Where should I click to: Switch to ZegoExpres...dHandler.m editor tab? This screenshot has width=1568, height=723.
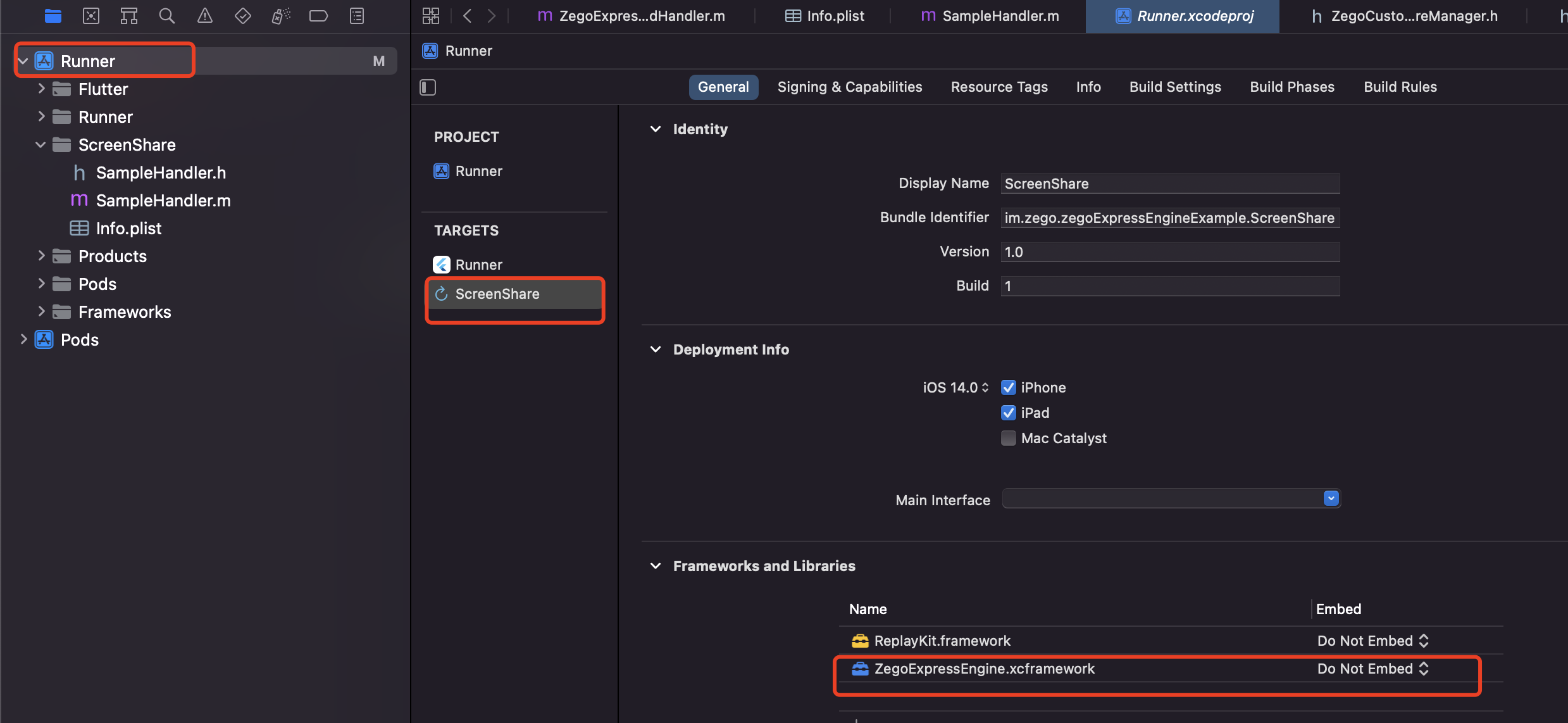(x=632, y=16)
